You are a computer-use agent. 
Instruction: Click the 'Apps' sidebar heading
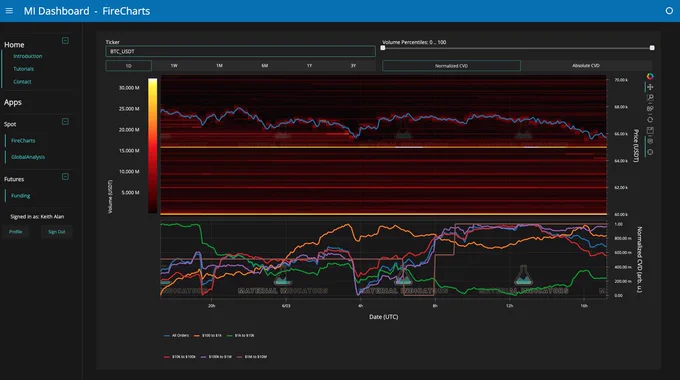pos(13,102)
